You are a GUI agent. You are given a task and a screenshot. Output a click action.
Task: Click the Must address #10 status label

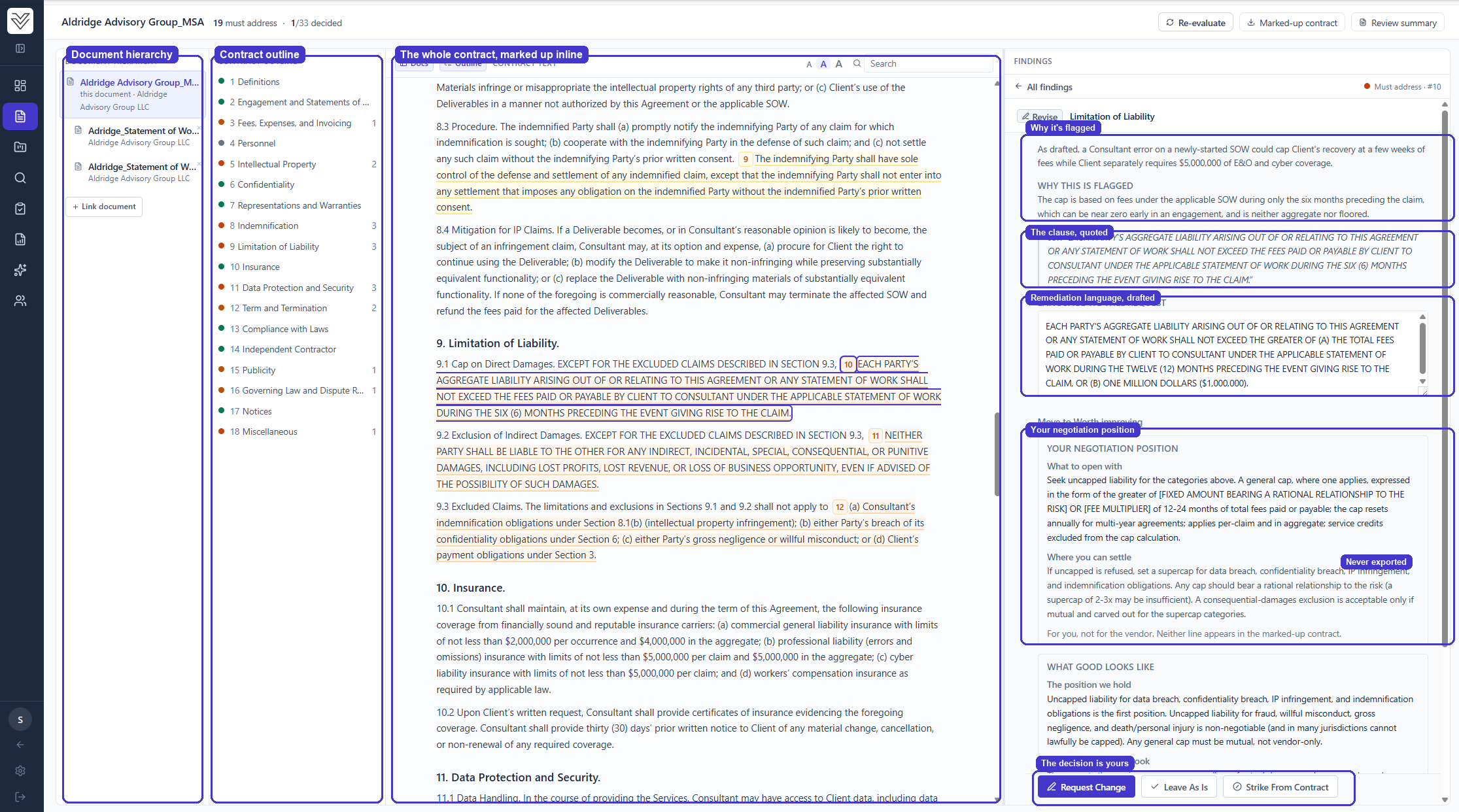click(x=1402, y=86)
